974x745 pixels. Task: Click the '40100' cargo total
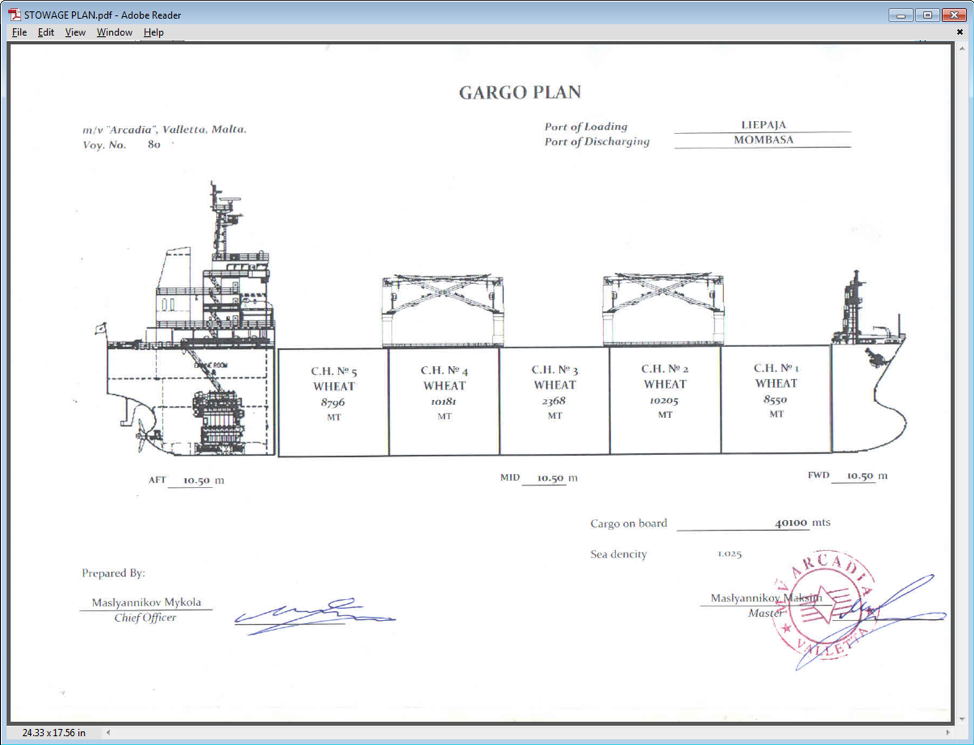click(x=791, y=523)
